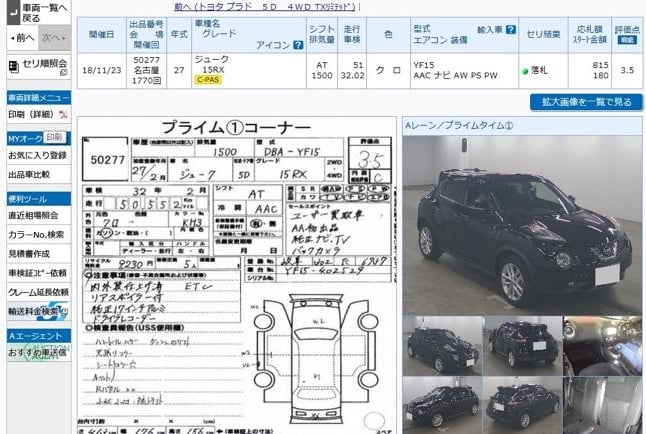The width and height of the screenshot is (646, 434).
Task: Add to favorites (お気に入り登録)
Action: [x=39, y=155]
